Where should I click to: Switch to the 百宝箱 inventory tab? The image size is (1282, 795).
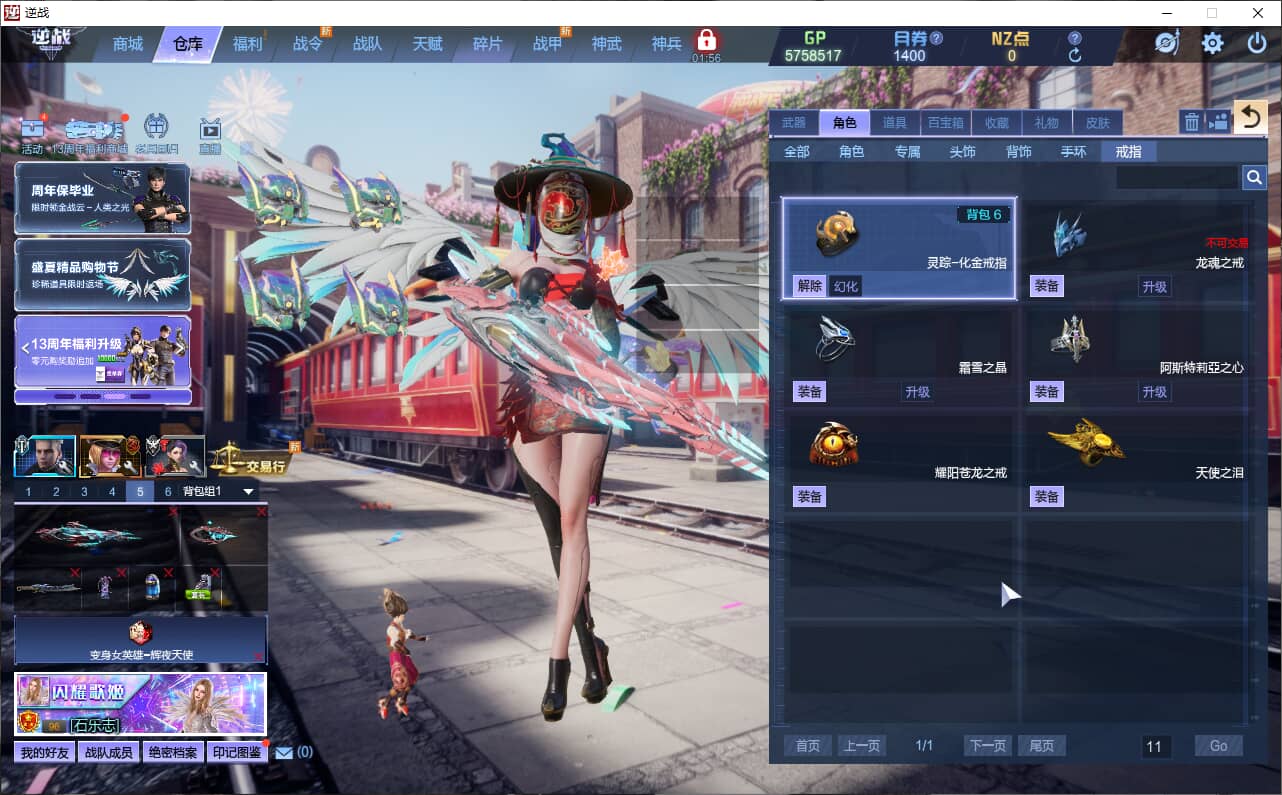click(x=945, y=123)
